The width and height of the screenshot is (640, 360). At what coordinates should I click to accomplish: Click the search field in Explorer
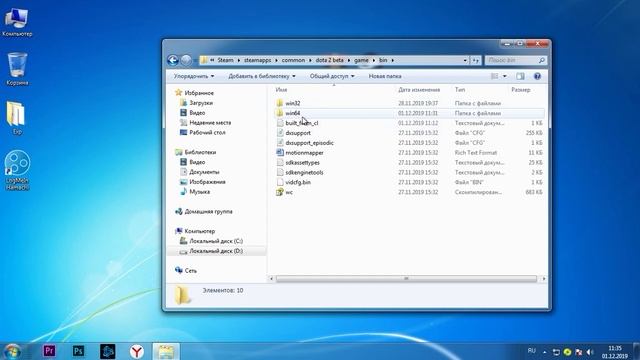tap(516, 60)
